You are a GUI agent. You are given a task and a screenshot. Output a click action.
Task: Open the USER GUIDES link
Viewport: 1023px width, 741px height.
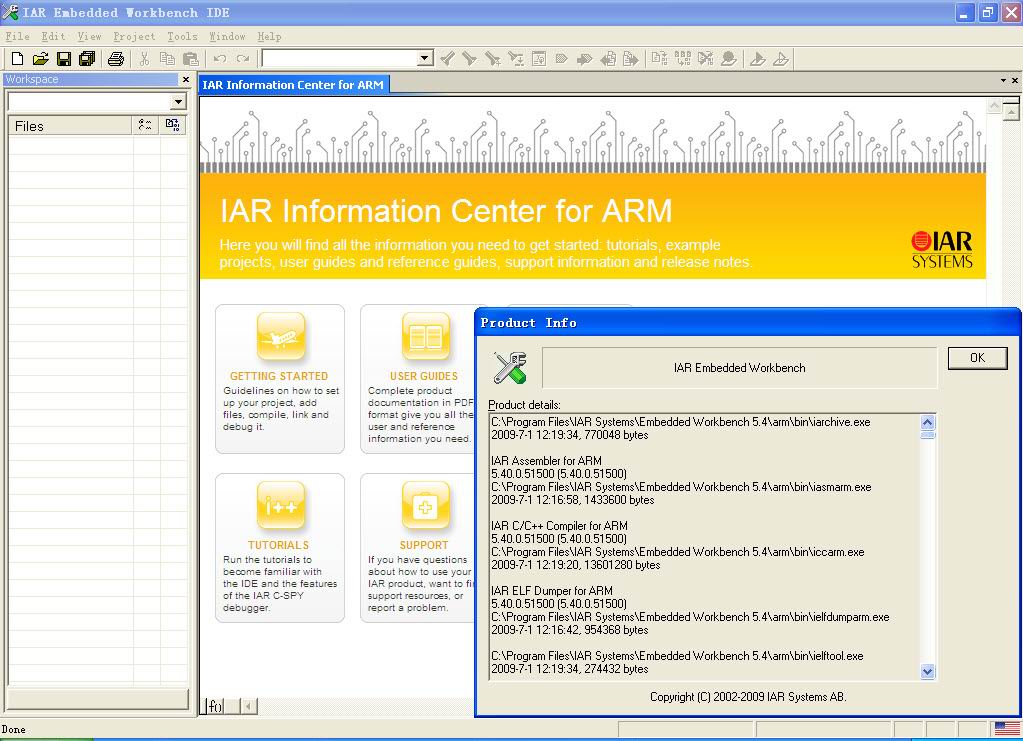pyautogui.click(x=424, y=376)
